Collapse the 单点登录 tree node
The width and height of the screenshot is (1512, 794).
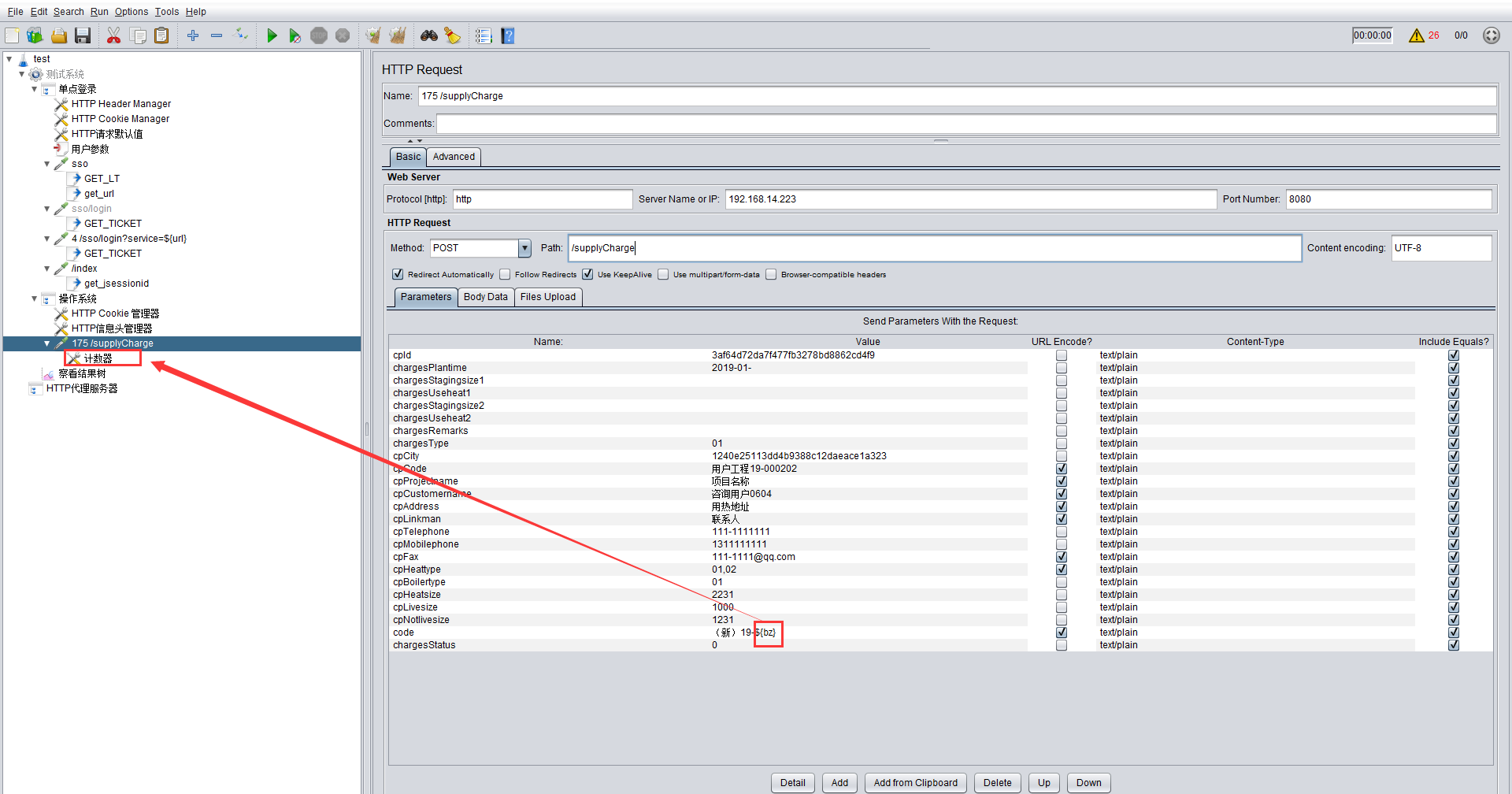[35, 89]
